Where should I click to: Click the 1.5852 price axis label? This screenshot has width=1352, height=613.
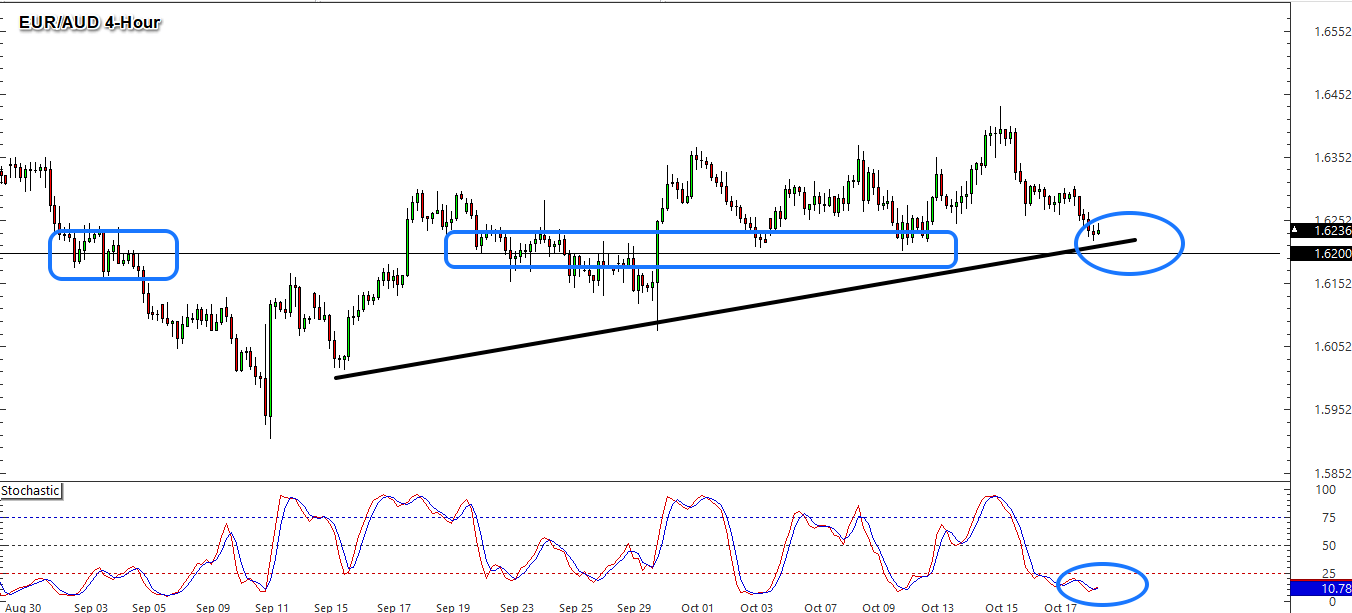coord(1332,473)
